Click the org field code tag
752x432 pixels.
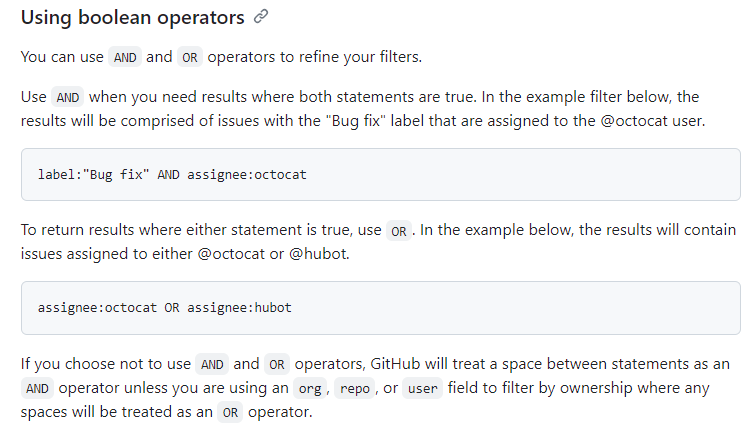(309, 388)
